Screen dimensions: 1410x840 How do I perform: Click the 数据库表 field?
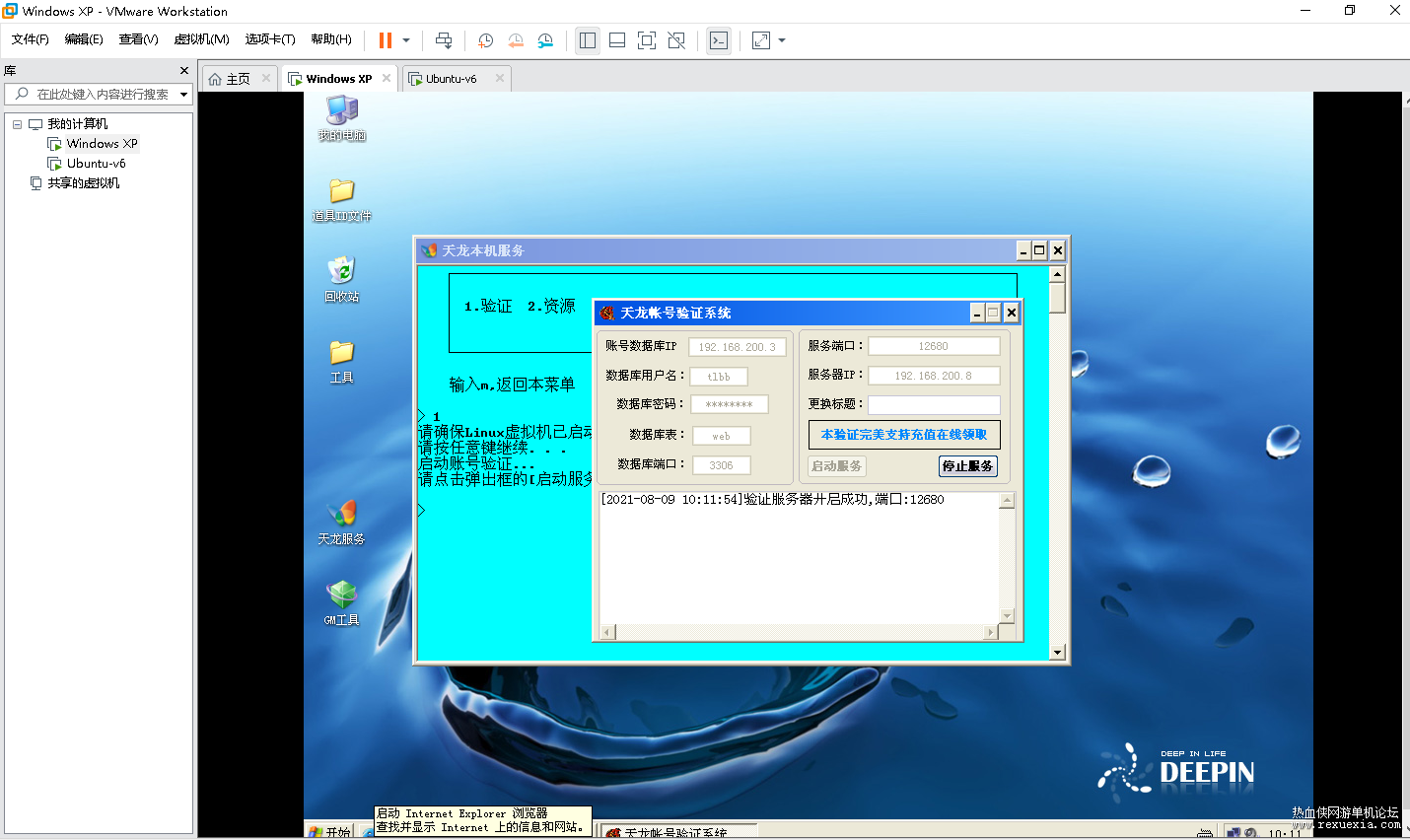pyautogui.click(x=722, y=436)
